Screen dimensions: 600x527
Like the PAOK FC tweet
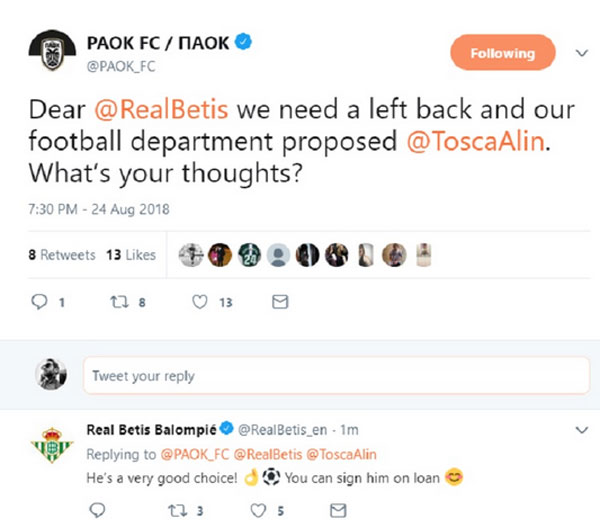(x=200, y=301)
